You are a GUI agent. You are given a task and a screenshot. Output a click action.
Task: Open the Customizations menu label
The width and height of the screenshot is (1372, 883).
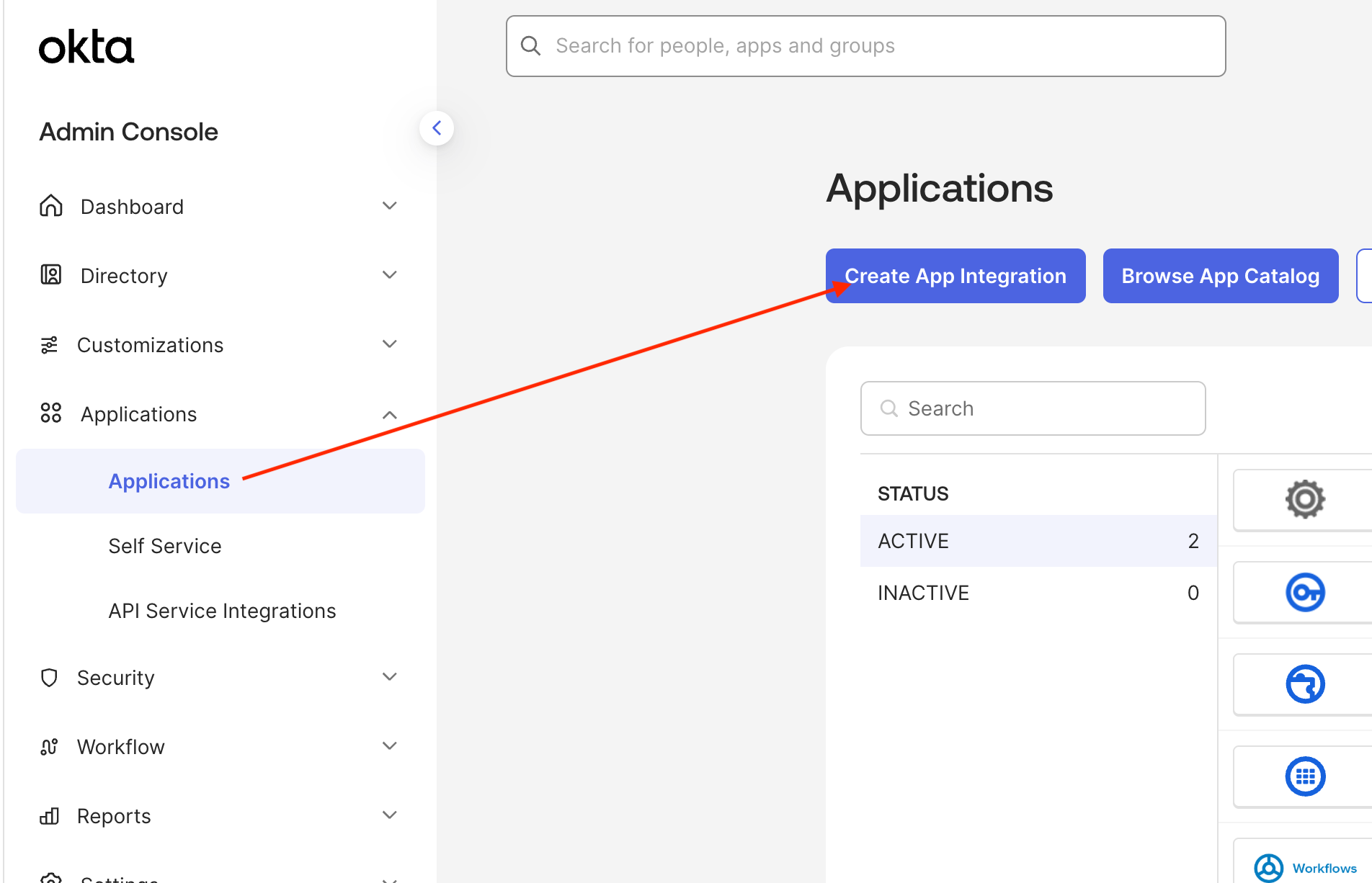pyautogui.click(x=150, y=345)
